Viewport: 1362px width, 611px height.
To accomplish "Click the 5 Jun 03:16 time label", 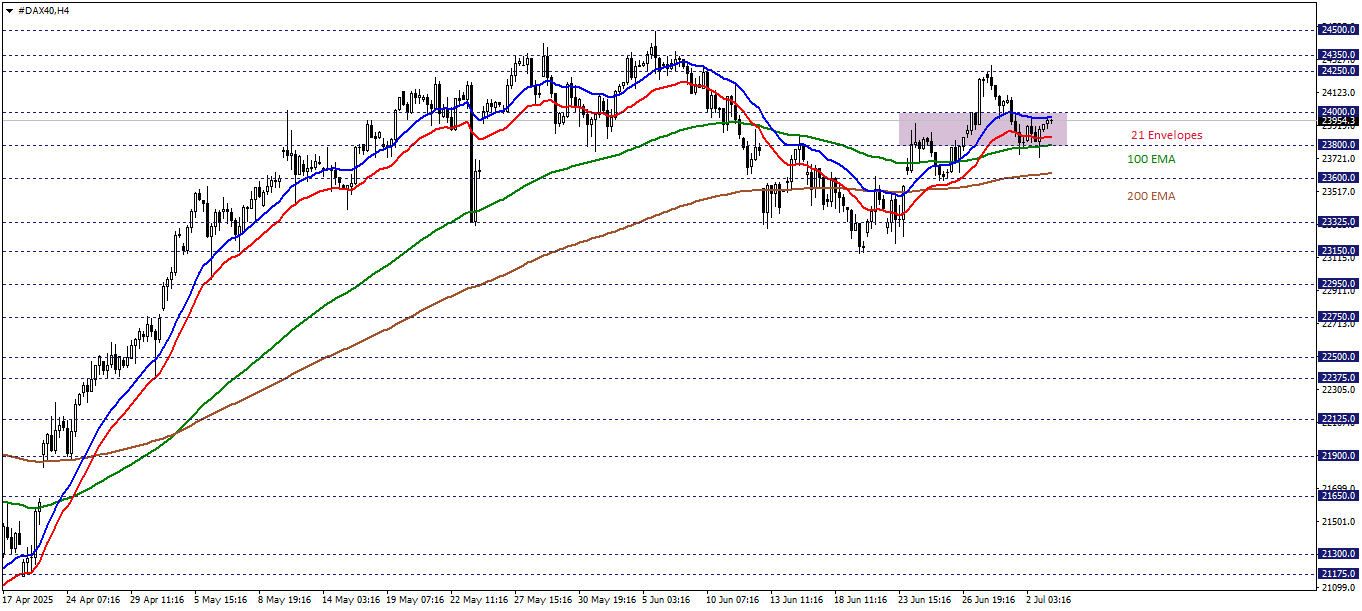I will coord(666,600).
